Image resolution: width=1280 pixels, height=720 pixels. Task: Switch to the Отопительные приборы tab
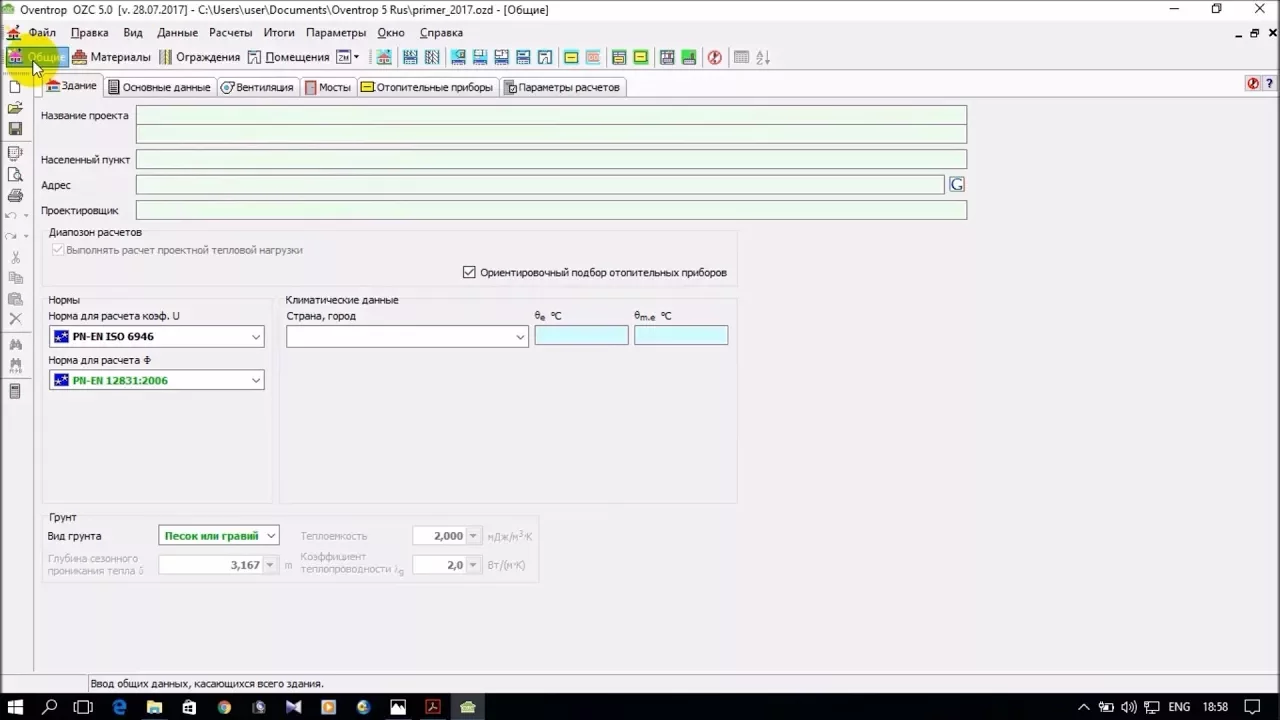coord(427,87)
